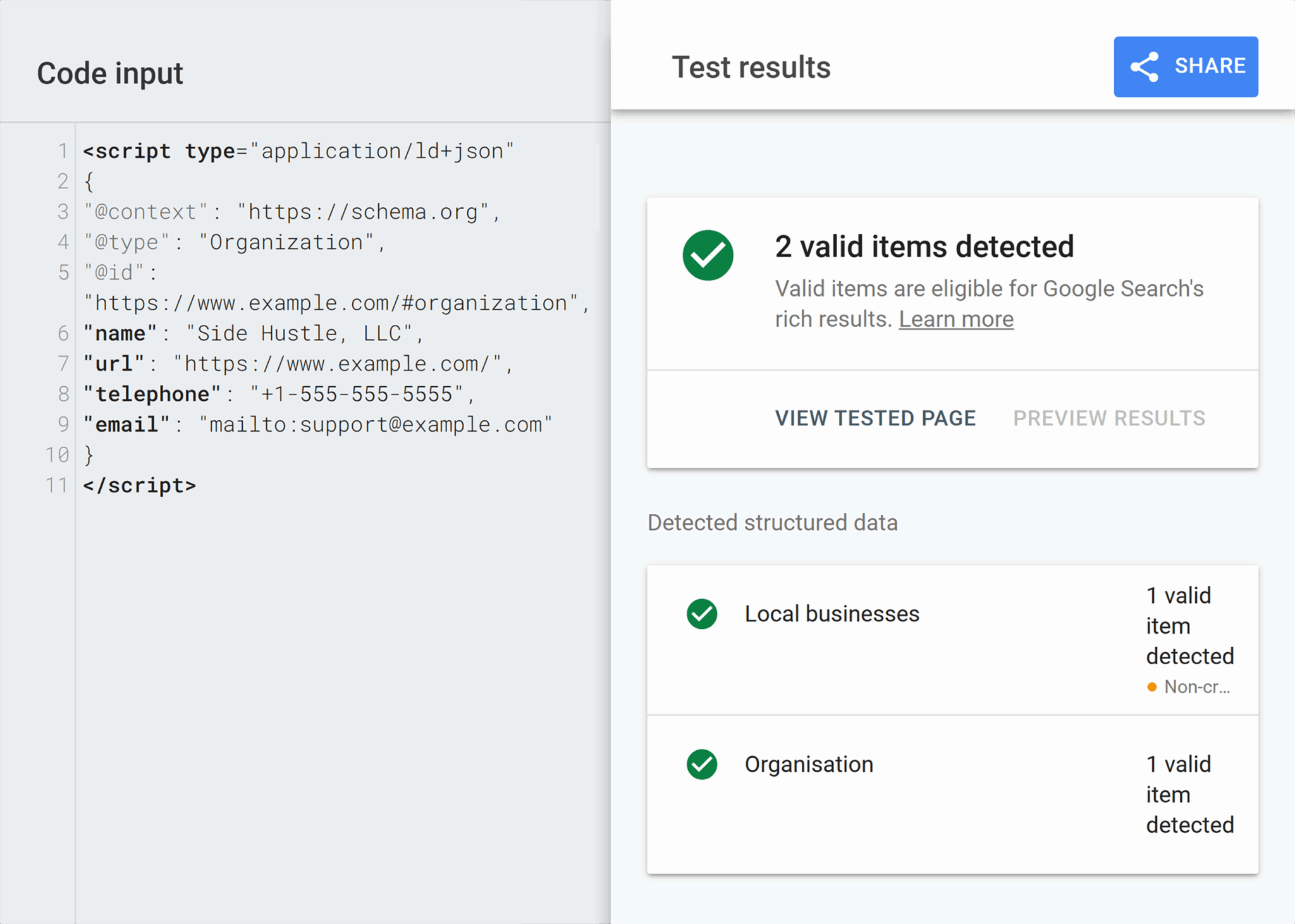Image resolution: width=1295 pixels, height=924 pixels.
Task: Click PREVIEW RESULTS
Action: pos(1109,418)
